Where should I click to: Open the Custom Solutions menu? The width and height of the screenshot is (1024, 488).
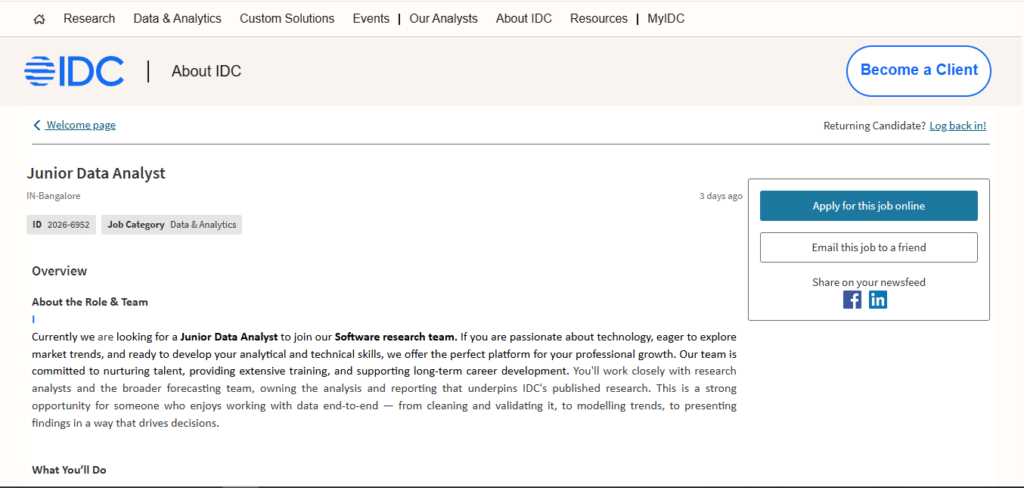click(287, 19)
